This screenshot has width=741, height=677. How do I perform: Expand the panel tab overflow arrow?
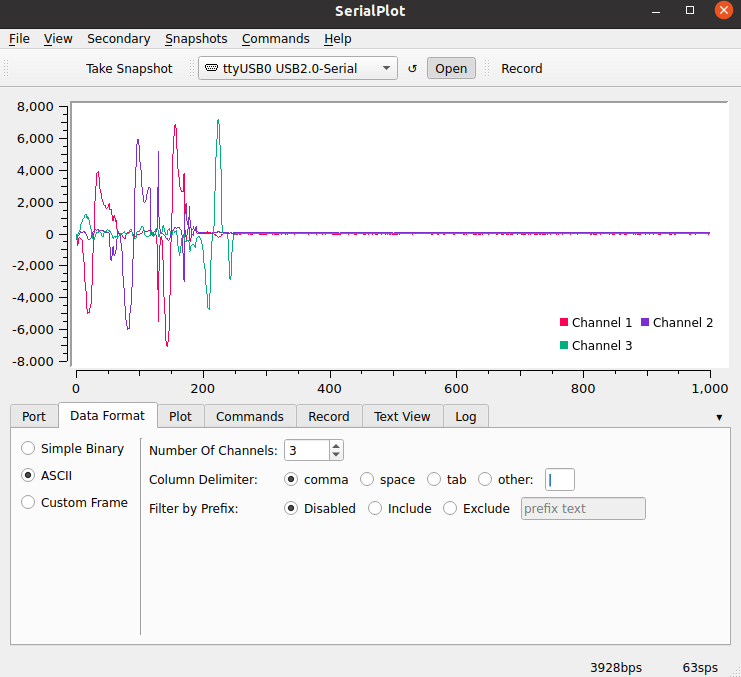click(719, 417)
